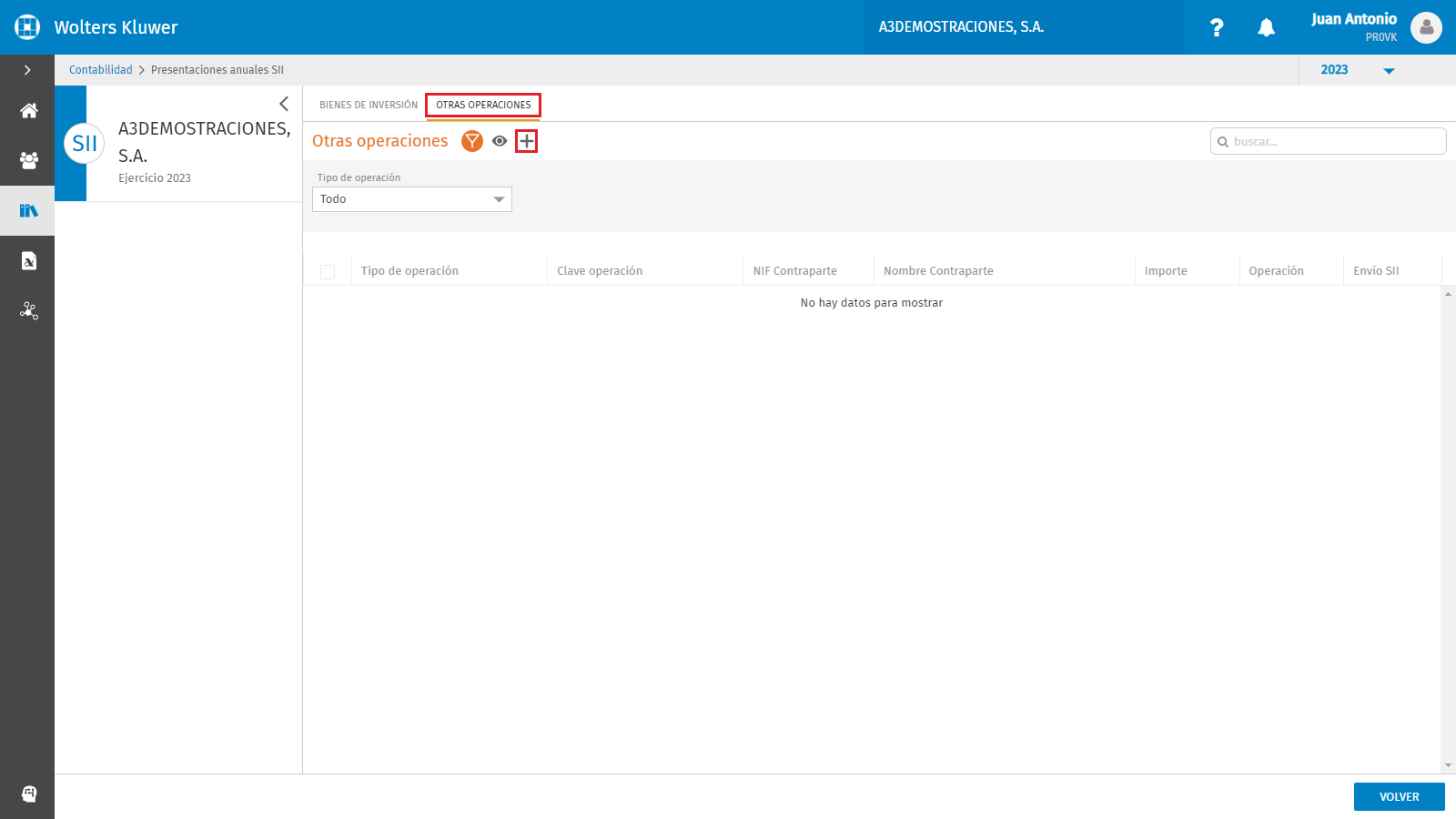Click the VOLVER button
The height and width of the screenshot is (819, 1456).
1399,796
